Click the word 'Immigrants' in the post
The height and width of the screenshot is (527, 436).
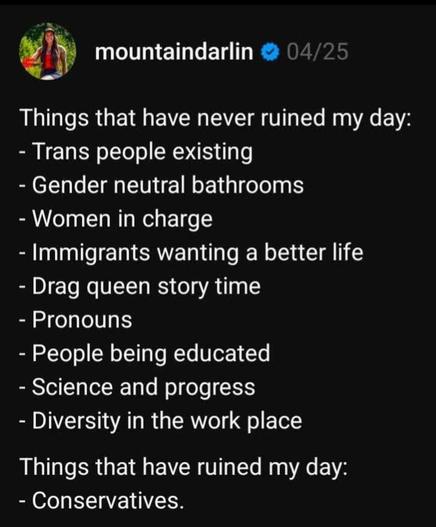point(91,253)
